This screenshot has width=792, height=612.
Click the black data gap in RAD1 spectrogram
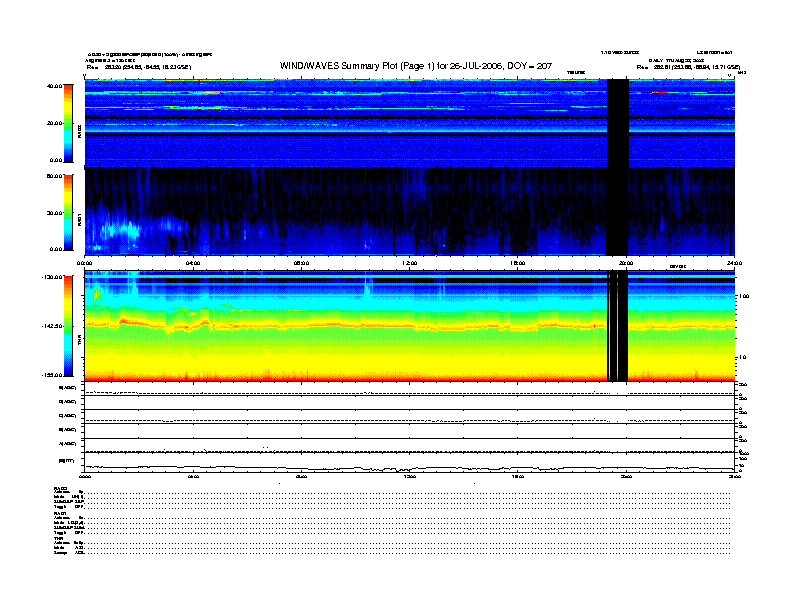617,211
